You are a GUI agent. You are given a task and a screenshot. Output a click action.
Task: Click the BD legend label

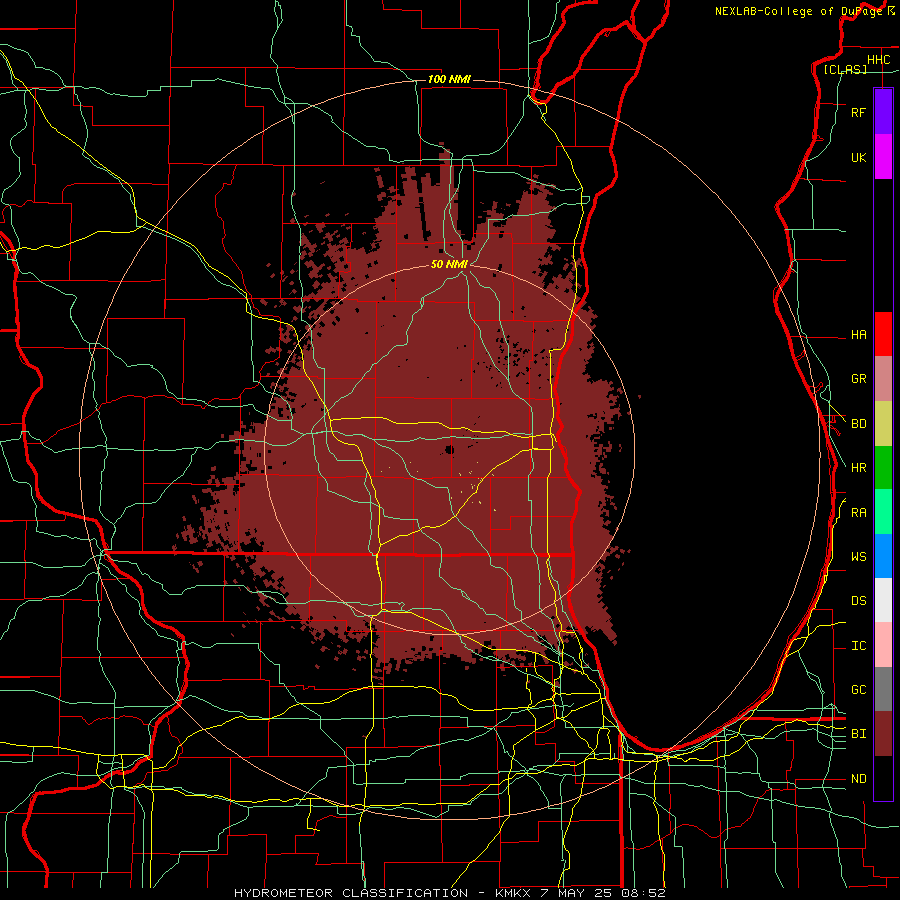pos(858,424)
